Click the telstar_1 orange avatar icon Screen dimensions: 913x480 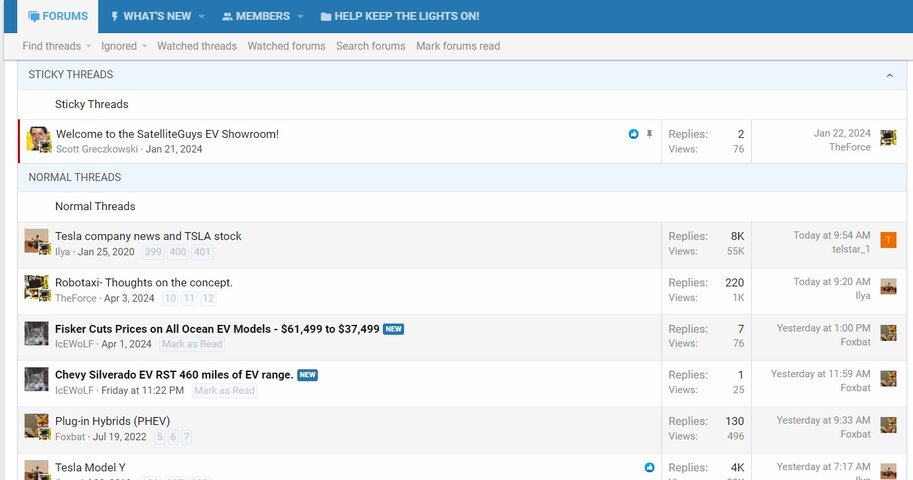tap(888, 240)
